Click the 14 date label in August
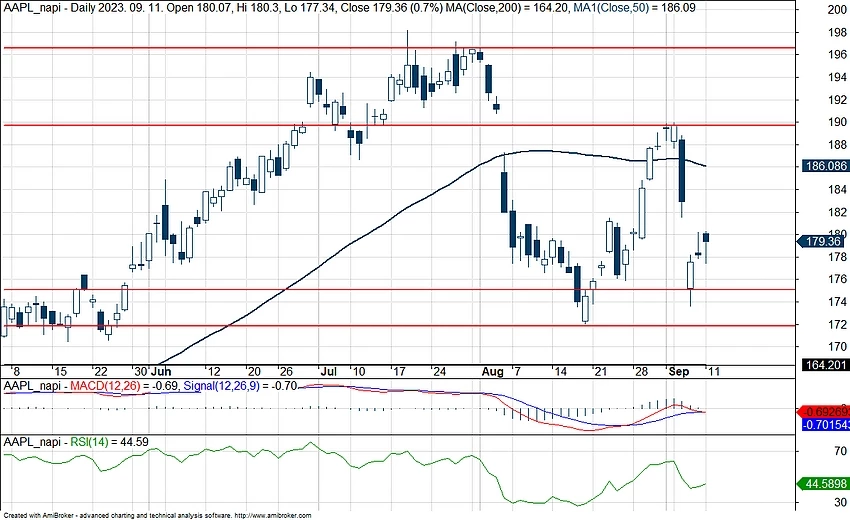The image size is (850, 520). coord(559,371)
